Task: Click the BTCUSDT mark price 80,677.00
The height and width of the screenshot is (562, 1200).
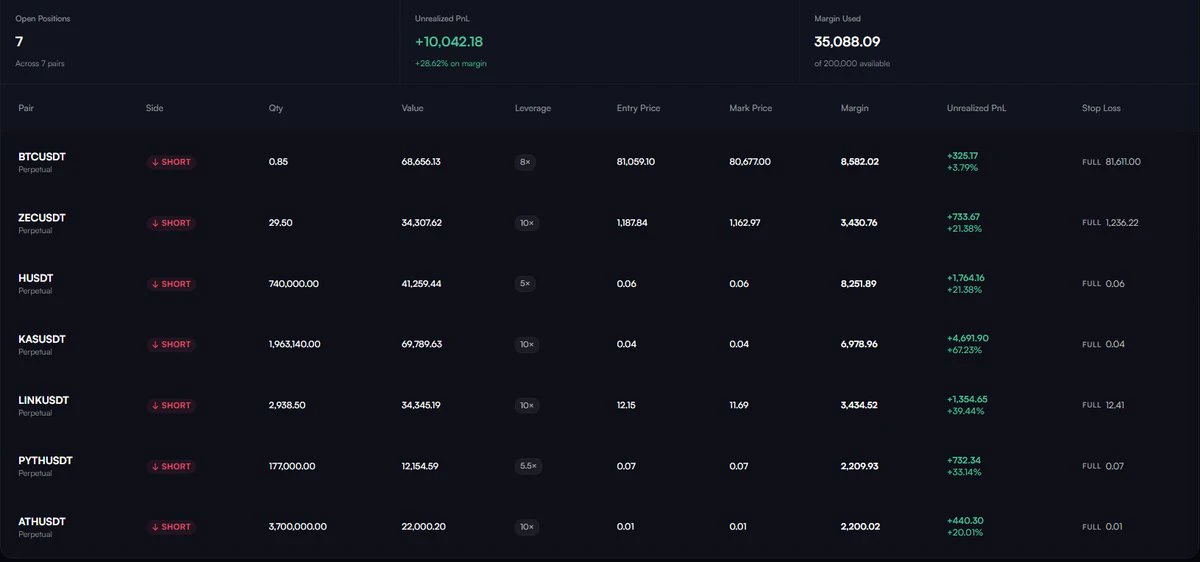Action: pos(750,162)
